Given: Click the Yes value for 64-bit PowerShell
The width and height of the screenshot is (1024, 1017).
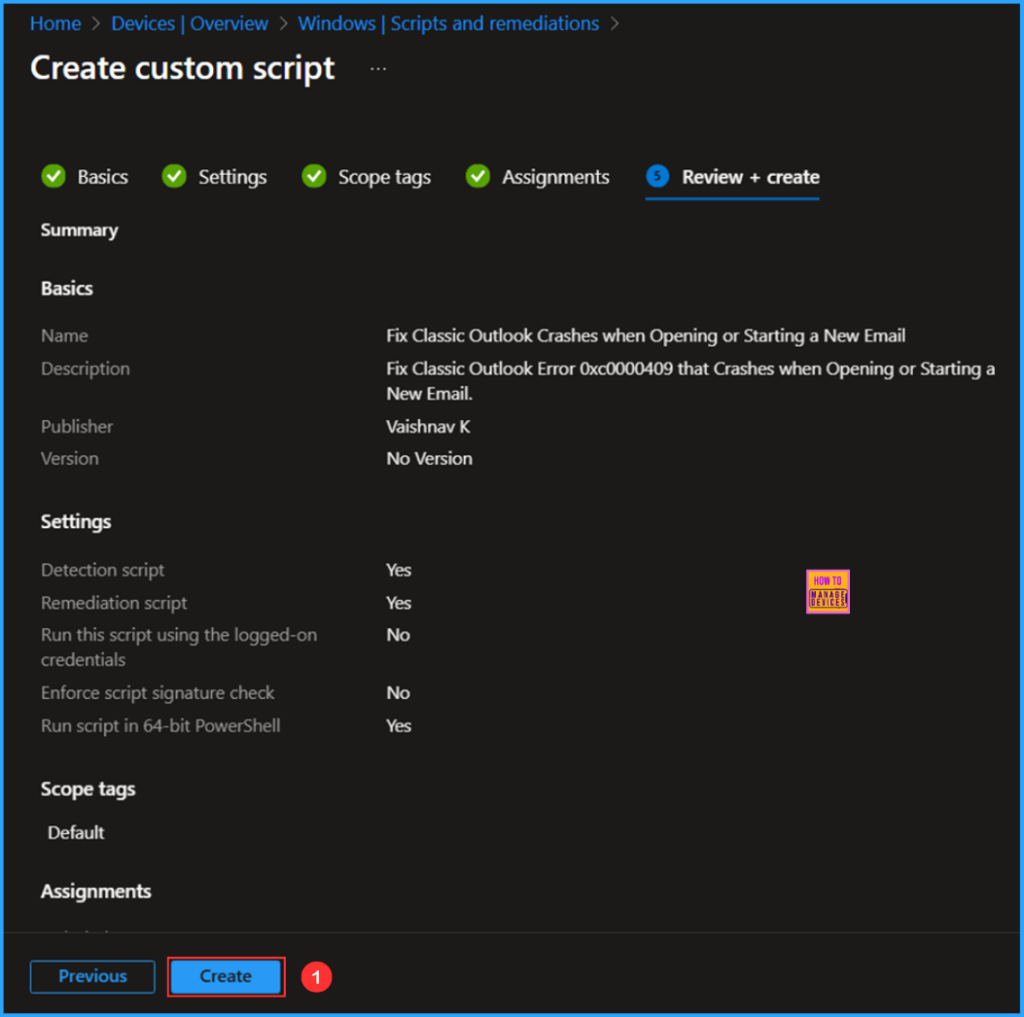Looking at the screenshot, I should pyautogui.click(x=398, y=726).
